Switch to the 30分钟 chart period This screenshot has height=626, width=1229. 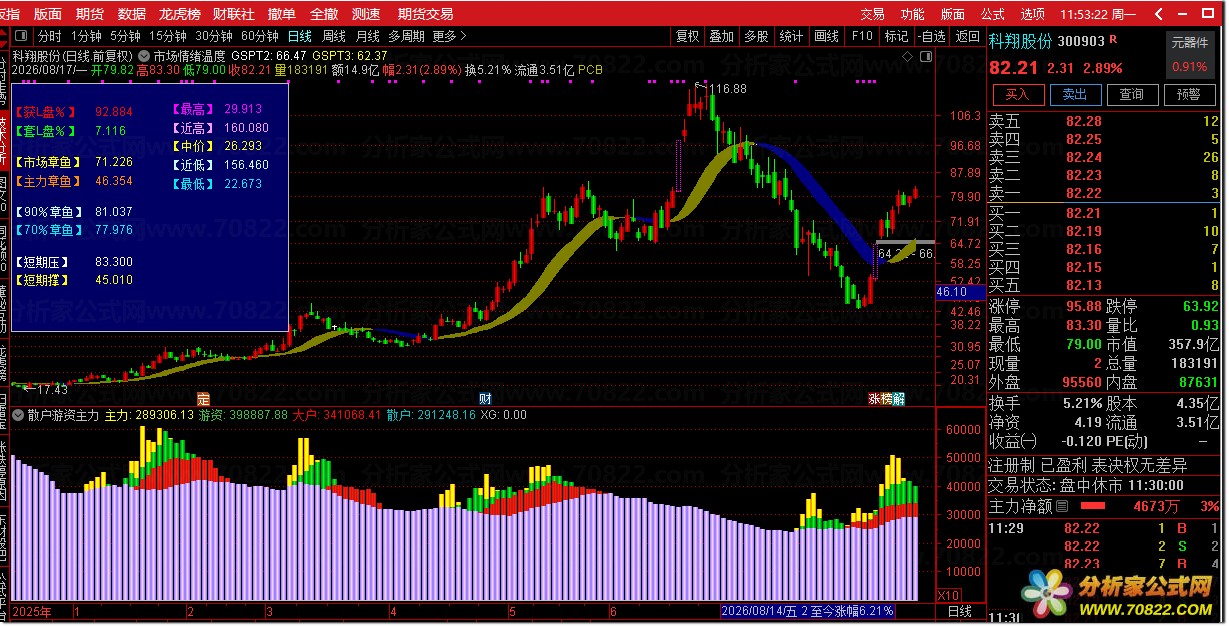214,36
